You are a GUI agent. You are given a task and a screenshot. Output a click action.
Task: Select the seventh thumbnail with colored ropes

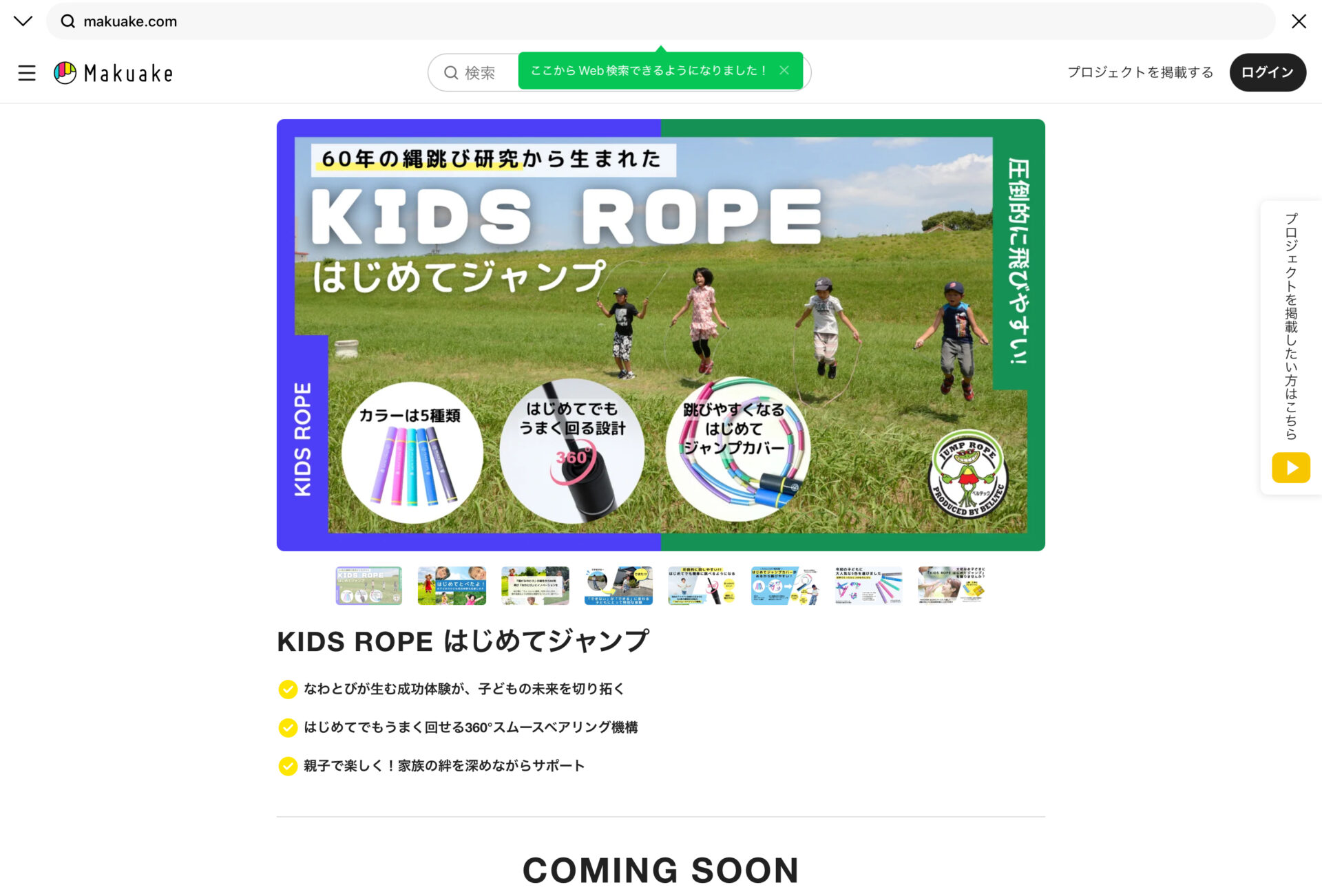click(868, 586)
